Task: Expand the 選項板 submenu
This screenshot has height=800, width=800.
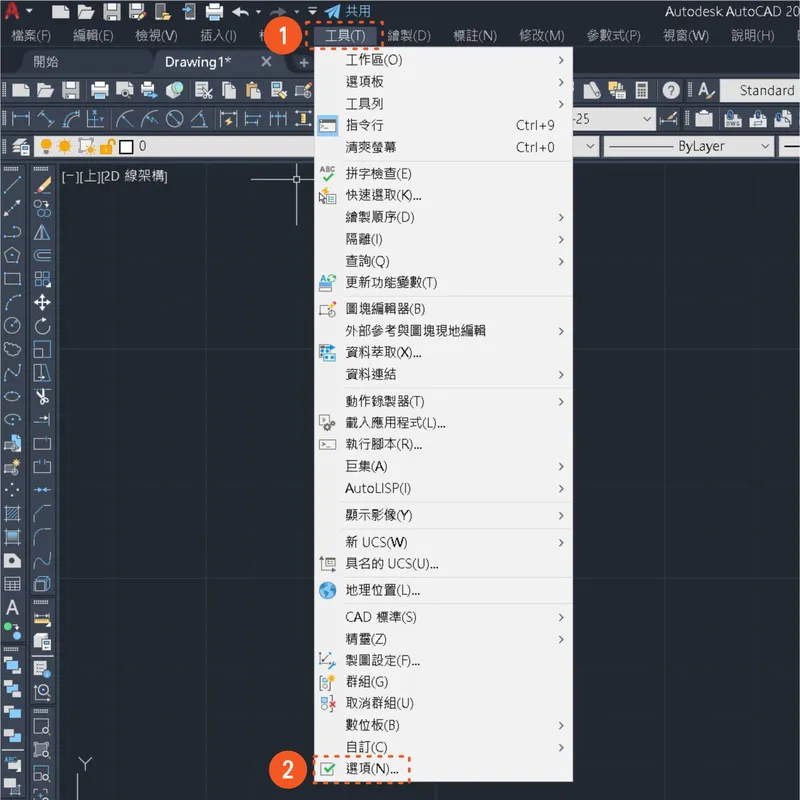Action: pyautogui.click(x=443, y=82)
